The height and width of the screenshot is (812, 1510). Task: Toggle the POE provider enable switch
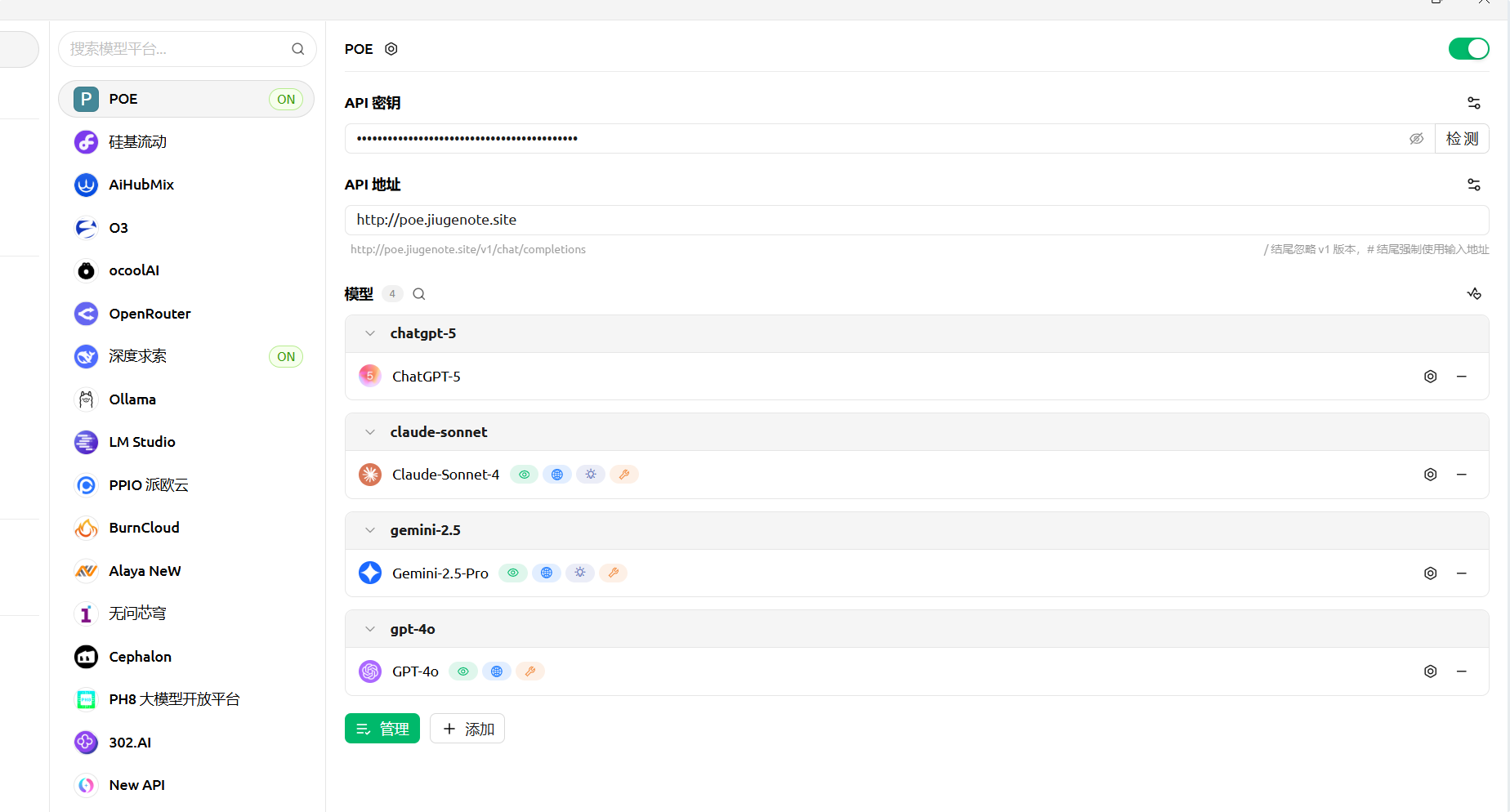(x=1468, y=49)
